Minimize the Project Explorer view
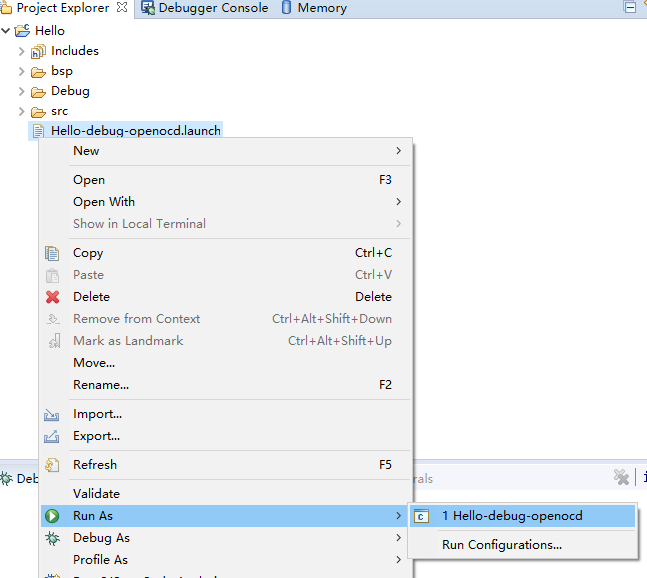 (630, 7)
